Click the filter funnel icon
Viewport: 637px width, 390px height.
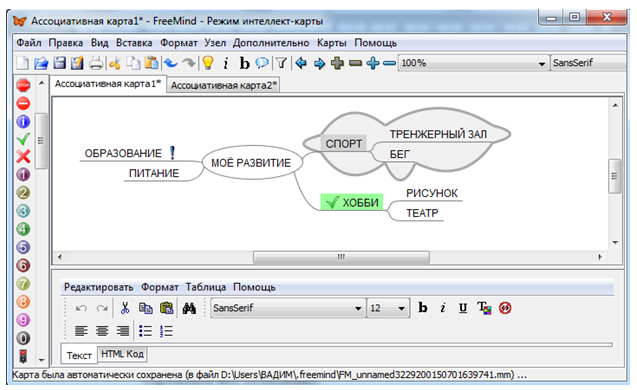tap(281, 63)
